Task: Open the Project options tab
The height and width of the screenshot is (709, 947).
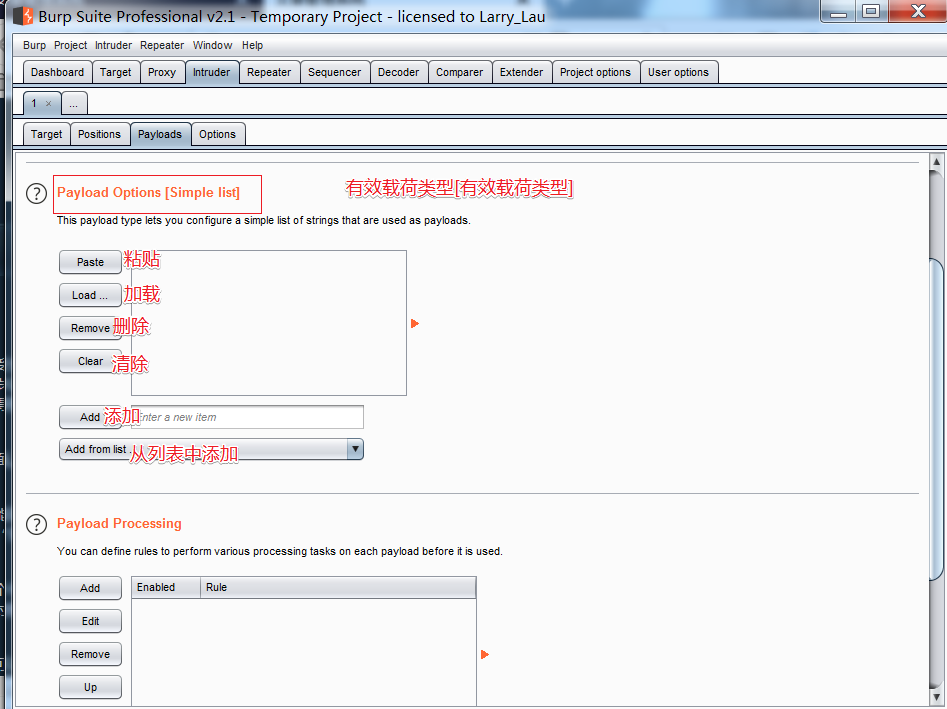Action: click(x=595, y=72)
